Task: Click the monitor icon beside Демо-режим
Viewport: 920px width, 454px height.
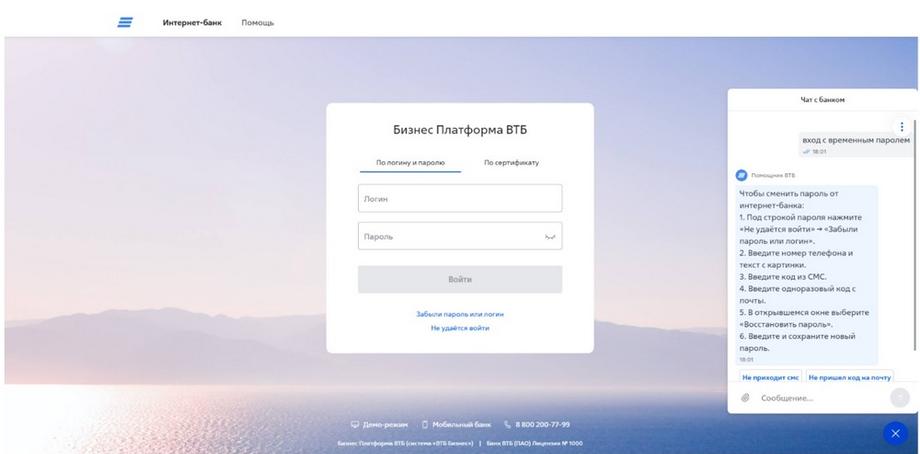Action: pyautogui.click(x=354, y=424)
